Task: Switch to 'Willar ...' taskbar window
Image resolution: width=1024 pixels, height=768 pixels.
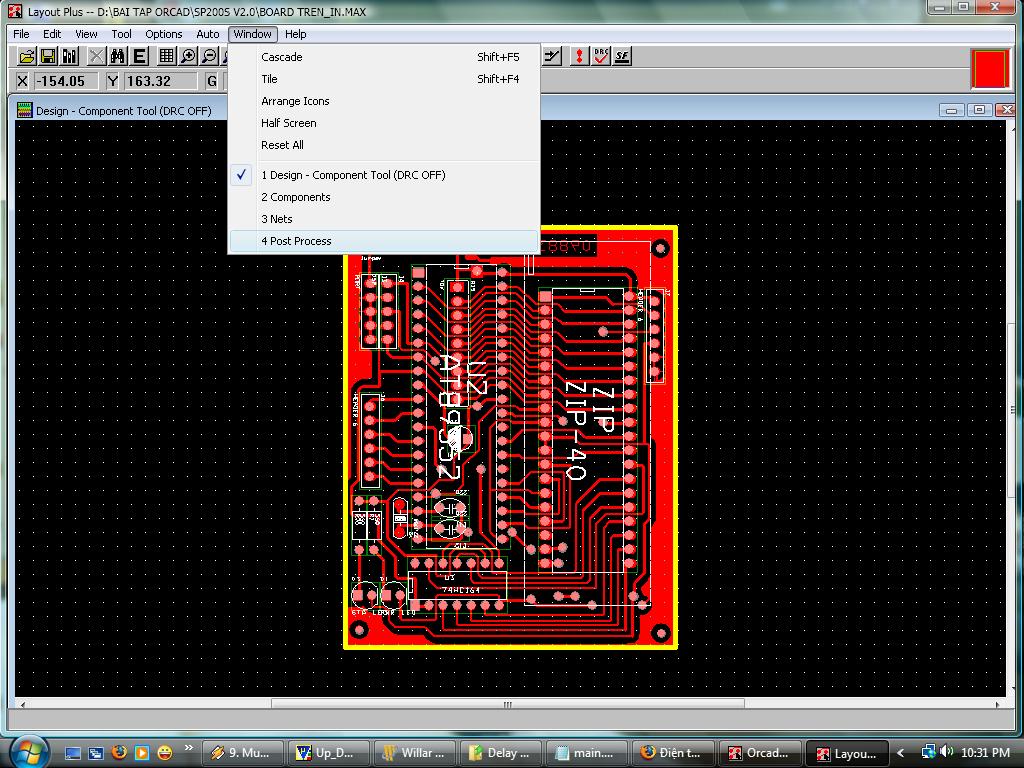Action: click(x=415, y=753)
